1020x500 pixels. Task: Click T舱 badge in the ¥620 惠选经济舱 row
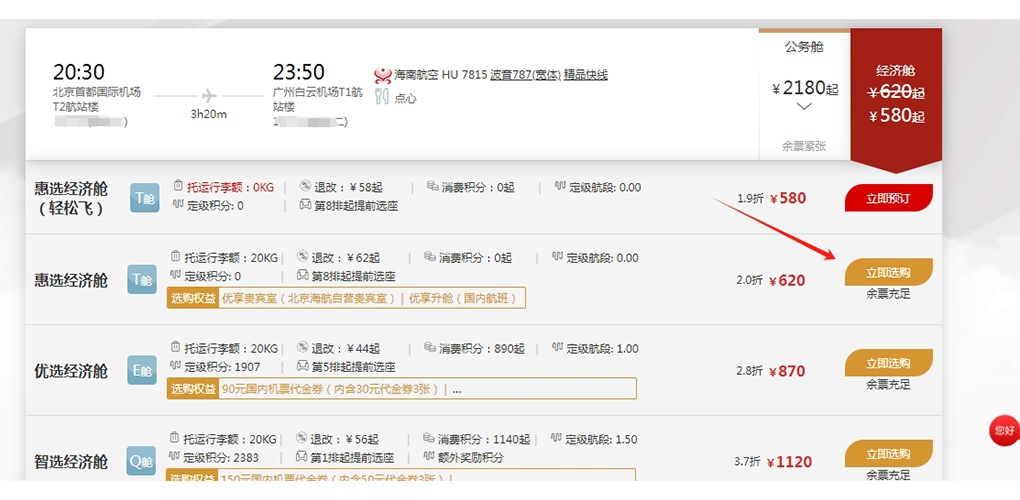142,280
